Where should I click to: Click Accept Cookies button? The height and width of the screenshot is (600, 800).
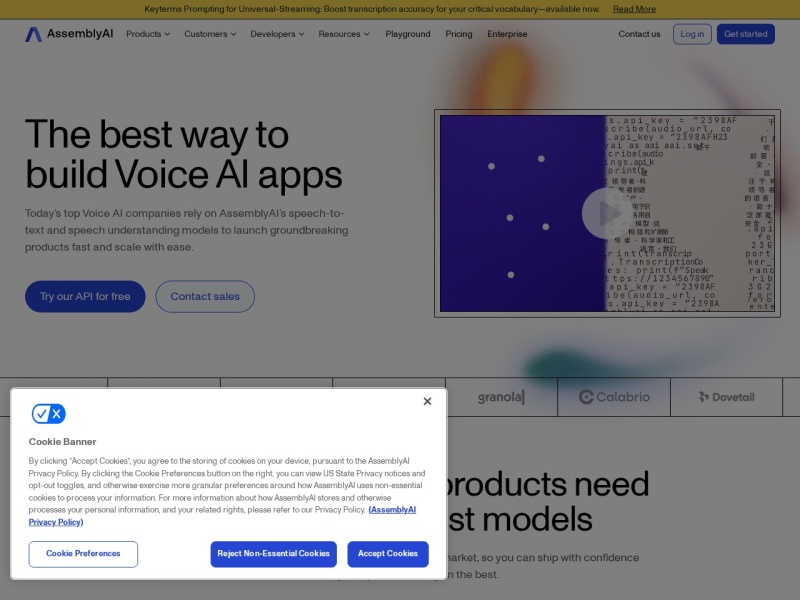point(388,554)
